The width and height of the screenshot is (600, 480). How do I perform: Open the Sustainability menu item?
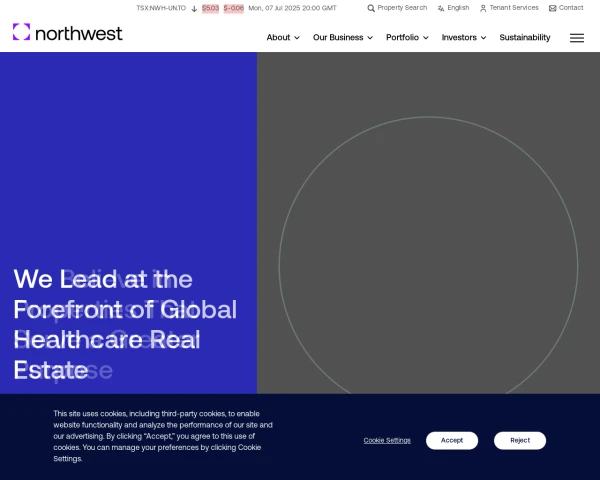[x=525, y=38]
